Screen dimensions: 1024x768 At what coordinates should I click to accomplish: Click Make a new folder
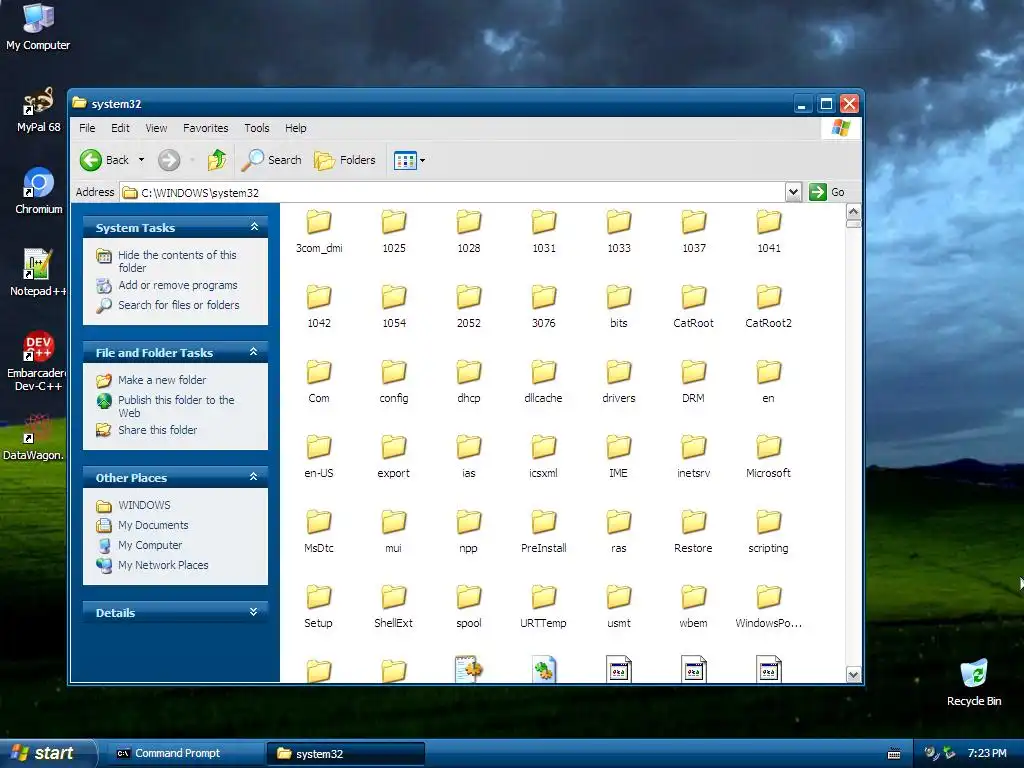click(x=162, y=380)
